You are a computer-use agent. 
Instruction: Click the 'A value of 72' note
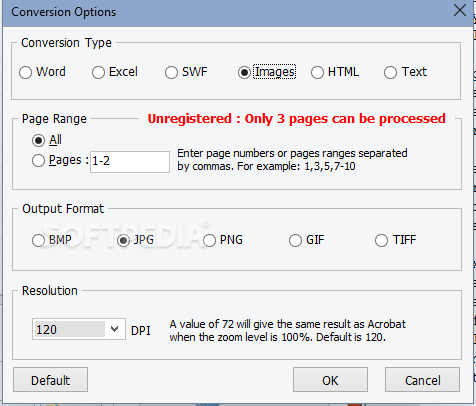coord(288,331)
